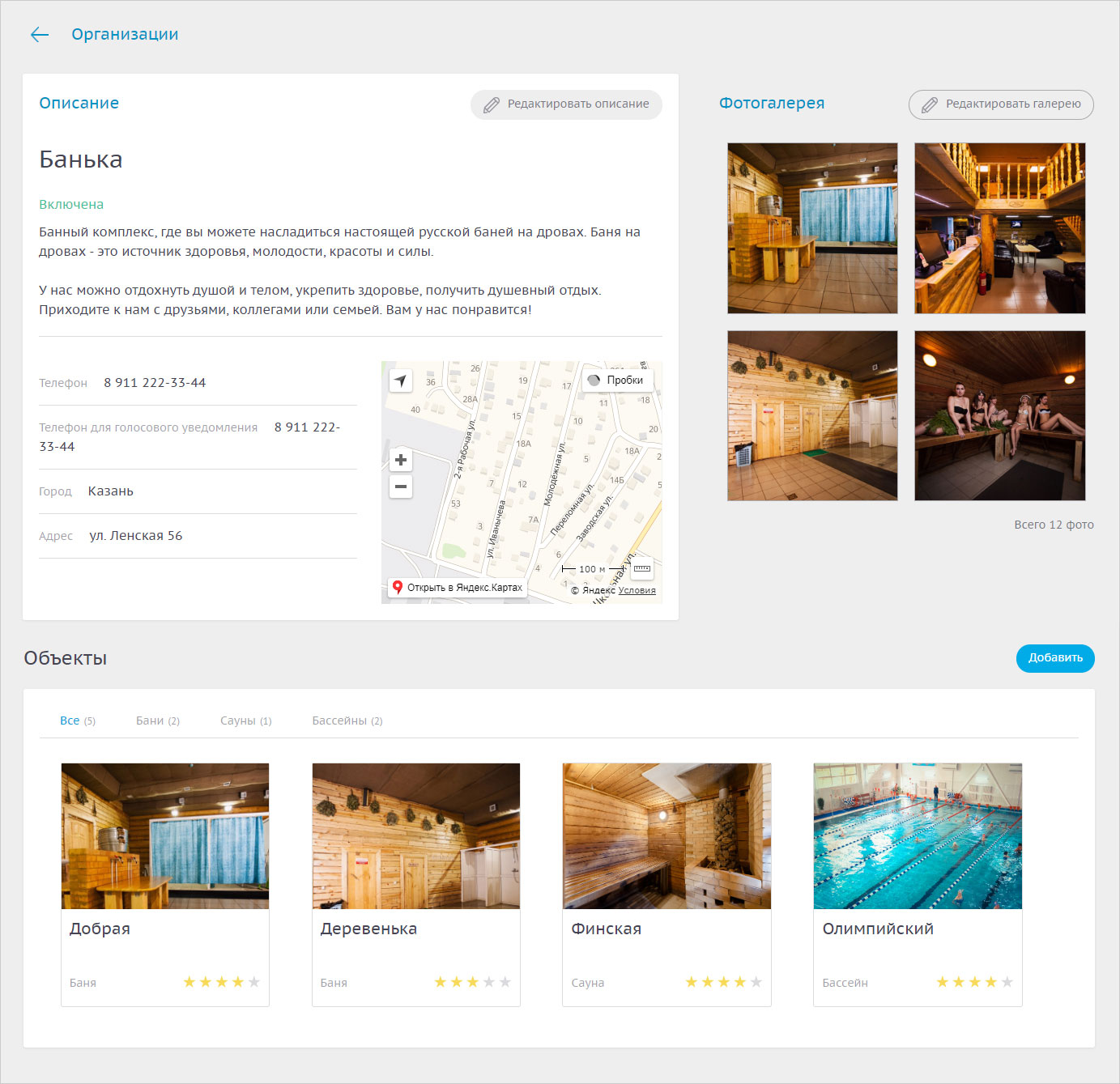Zoom in on the map with plus

coord(401,460)
